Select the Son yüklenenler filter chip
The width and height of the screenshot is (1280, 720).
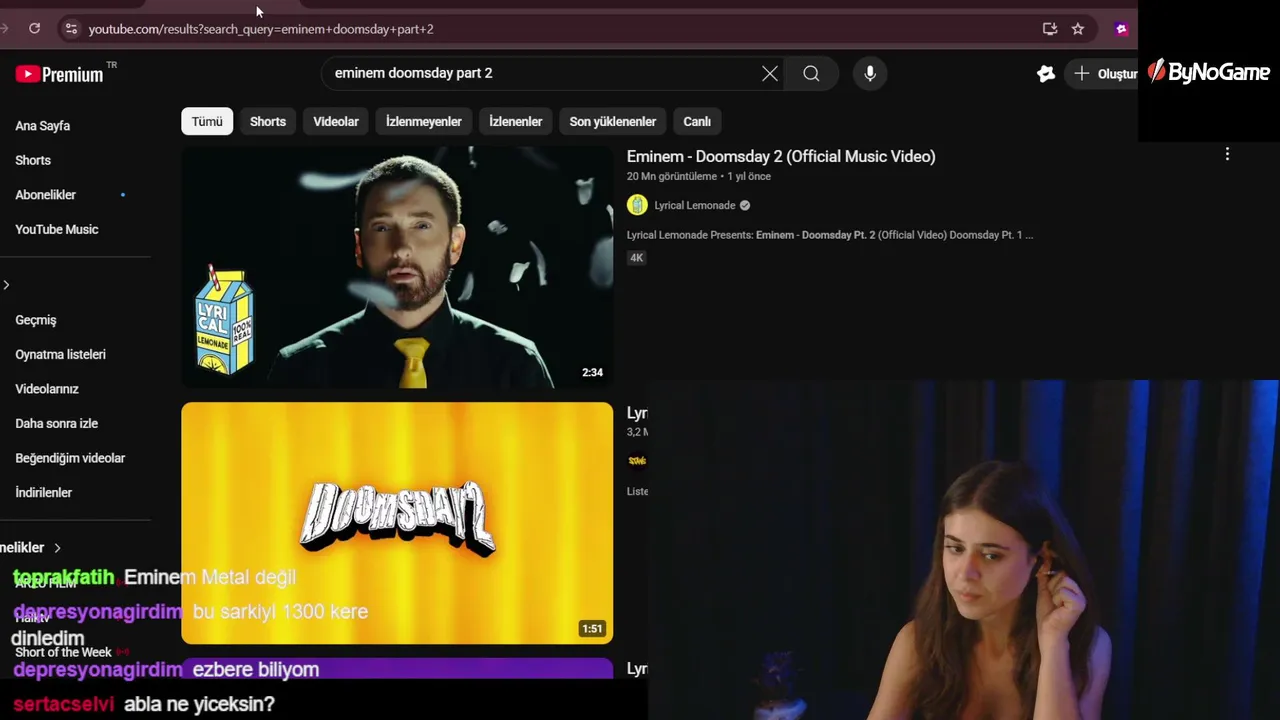click(613, 121)
